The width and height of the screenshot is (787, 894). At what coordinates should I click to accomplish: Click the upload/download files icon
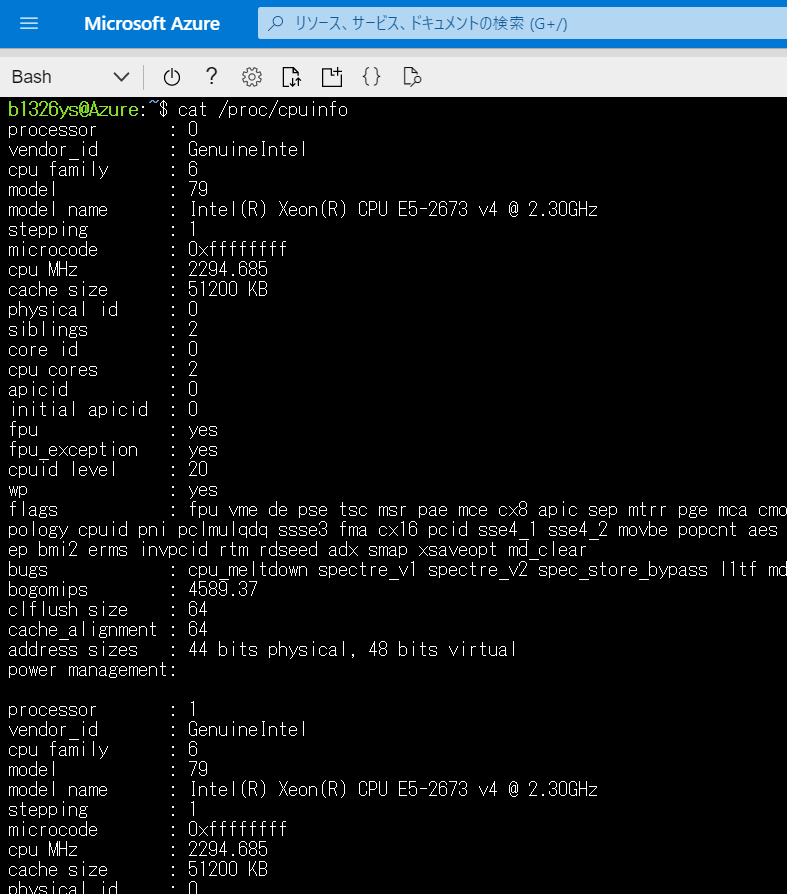291,77
